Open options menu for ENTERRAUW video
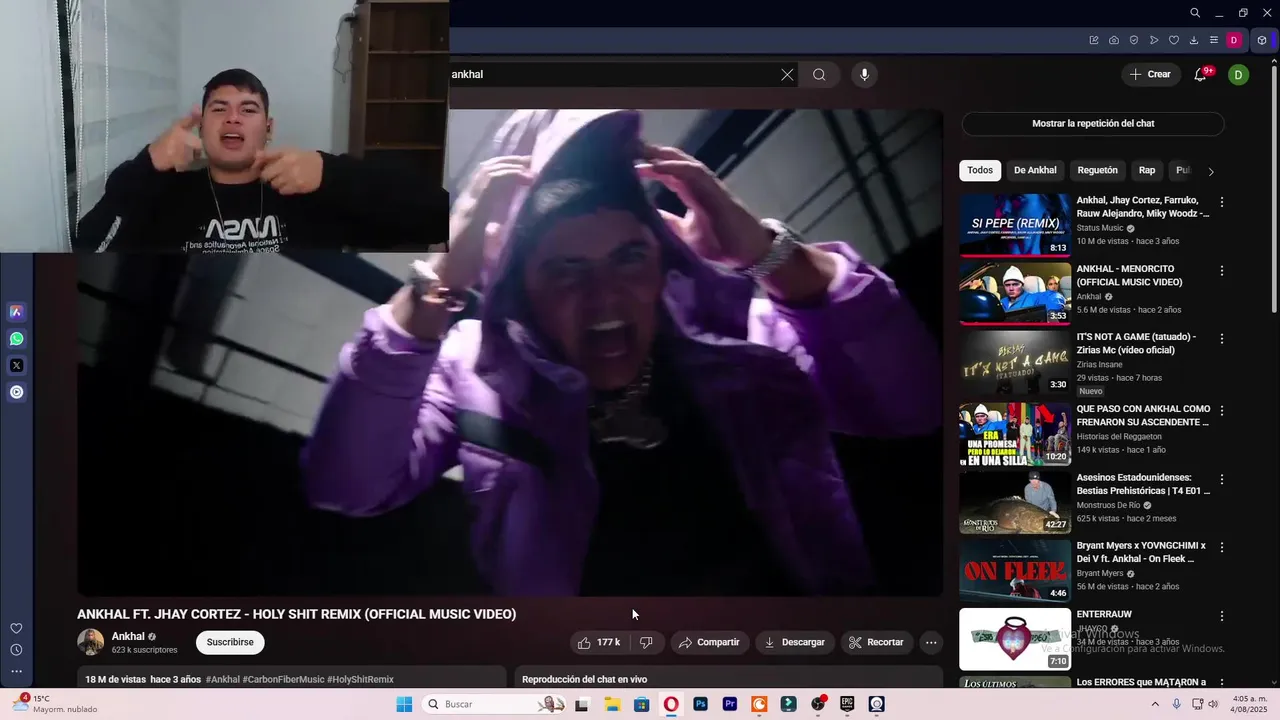This screenshot has height=720, width=1280. click(x=1221, y=616)
